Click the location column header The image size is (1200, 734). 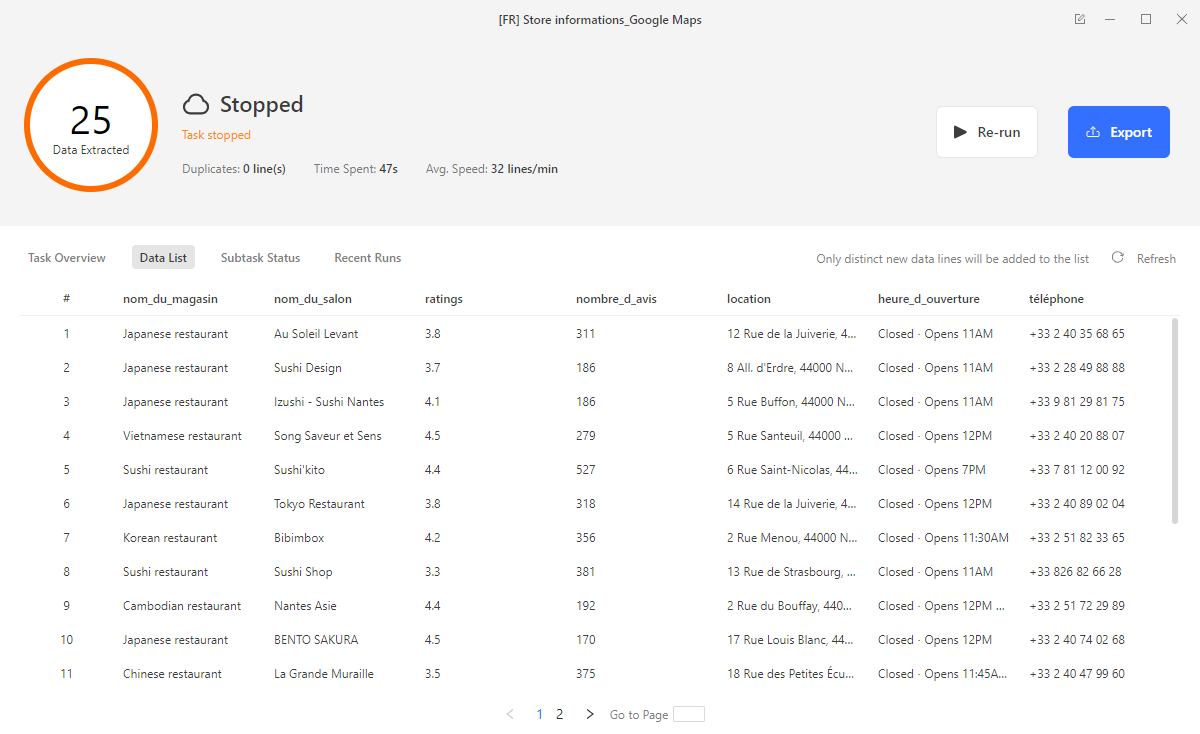click(x=749, y=299)
